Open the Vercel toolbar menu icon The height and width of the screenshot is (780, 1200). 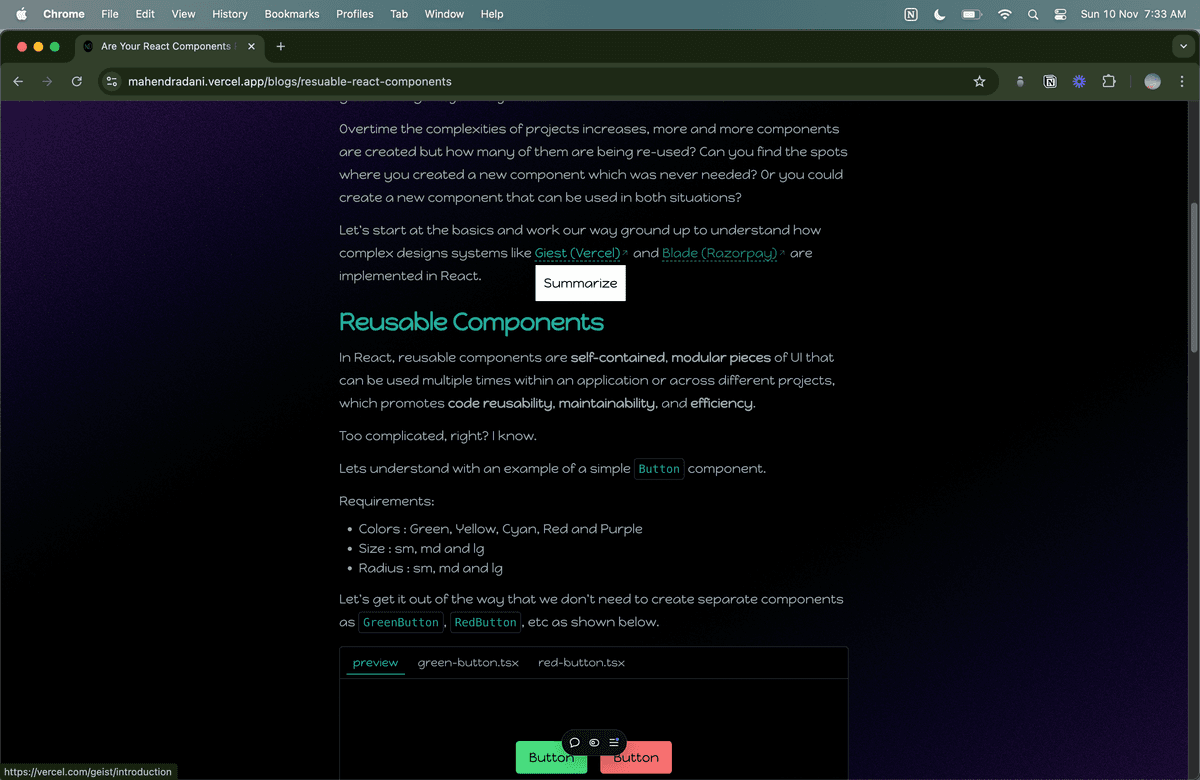pos(614,743)
